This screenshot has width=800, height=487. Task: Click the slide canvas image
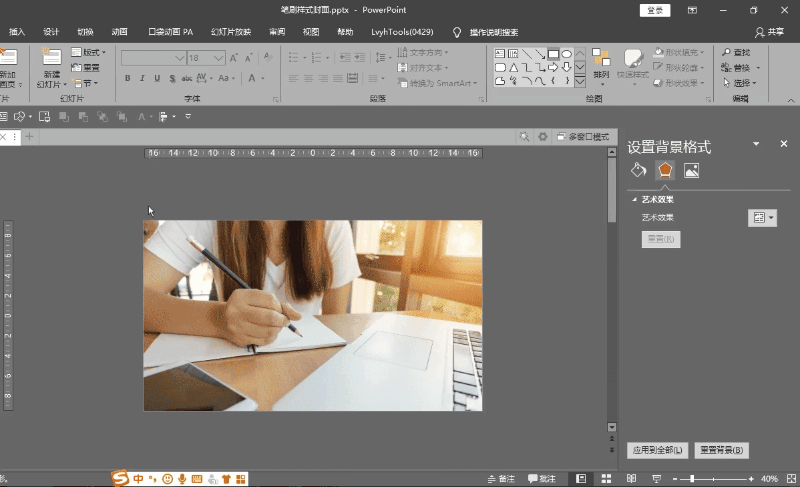point(313,315)
